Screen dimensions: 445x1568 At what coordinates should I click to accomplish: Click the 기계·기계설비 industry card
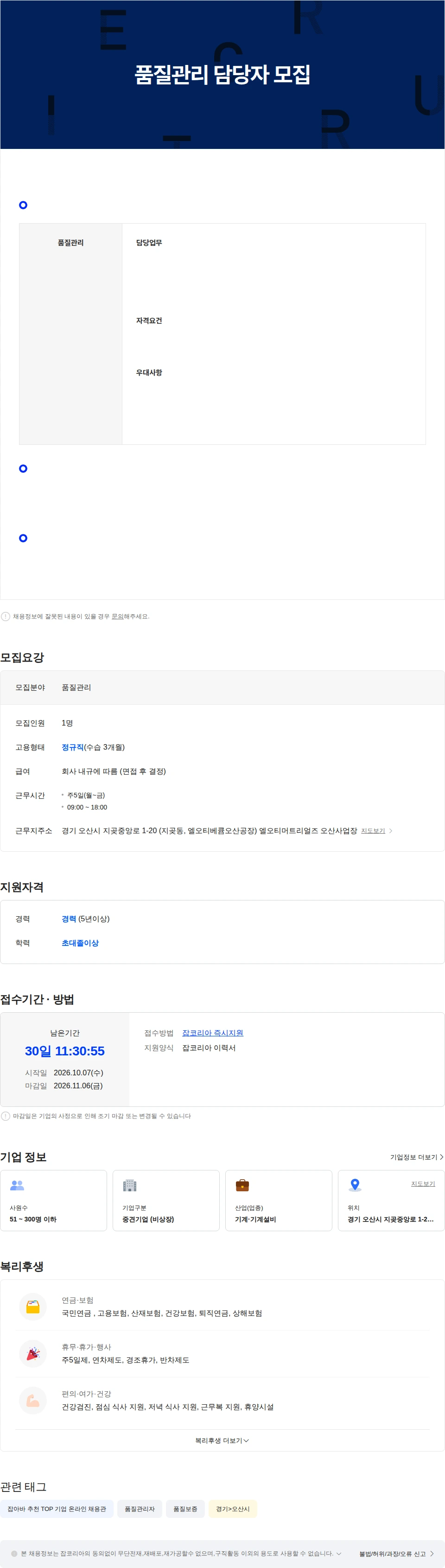[279, 1200]
